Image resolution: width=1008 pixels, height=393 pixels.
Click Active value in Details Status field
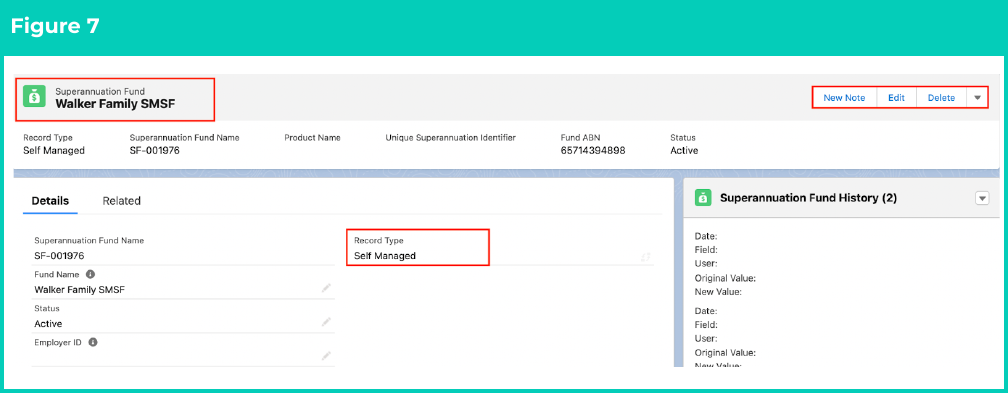48,324
